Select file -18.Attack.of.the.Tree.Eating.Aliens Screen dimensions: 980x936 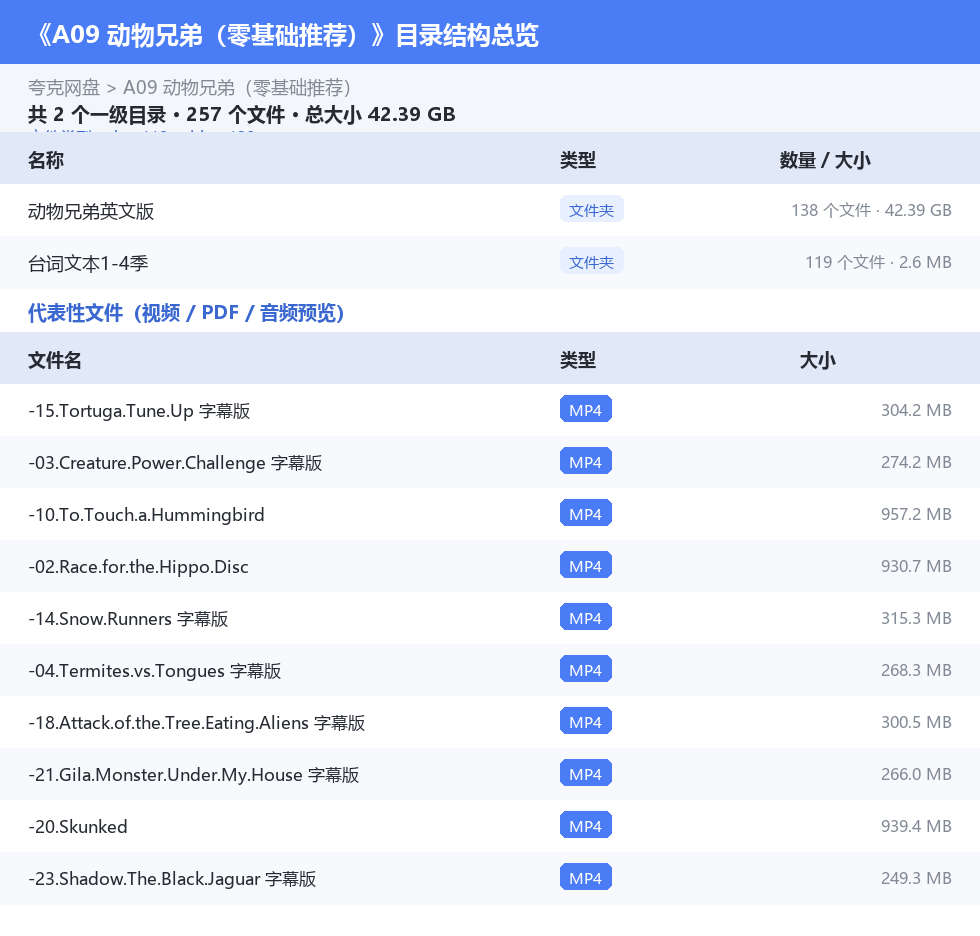pyautogui.click(x=196, y=722)
